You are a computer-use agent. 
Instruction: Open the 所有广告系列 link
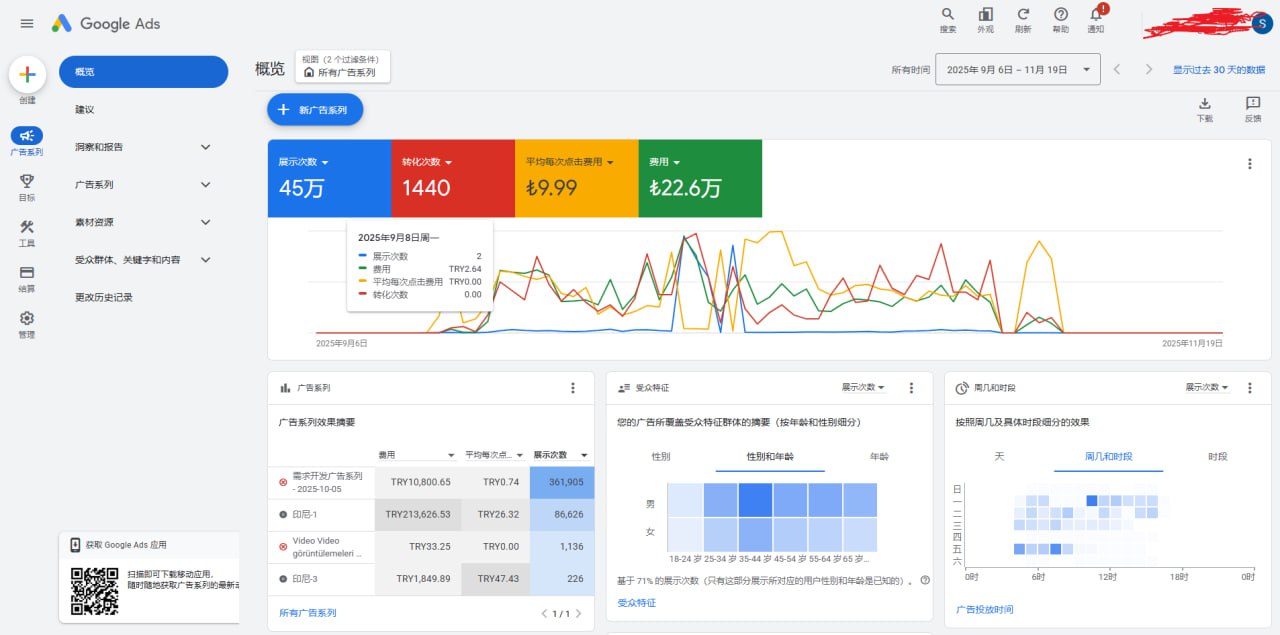pos(308,613)
